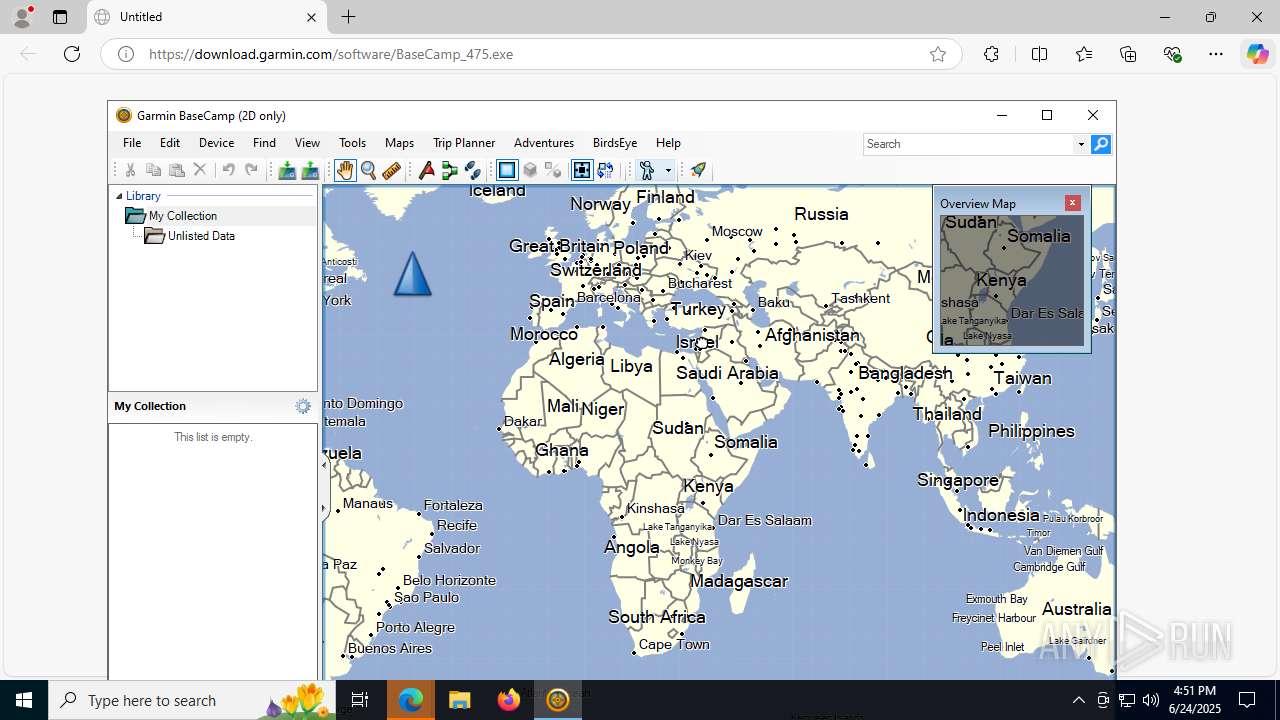
Task: Add page to favorites star icon
Action: (938, 54)
